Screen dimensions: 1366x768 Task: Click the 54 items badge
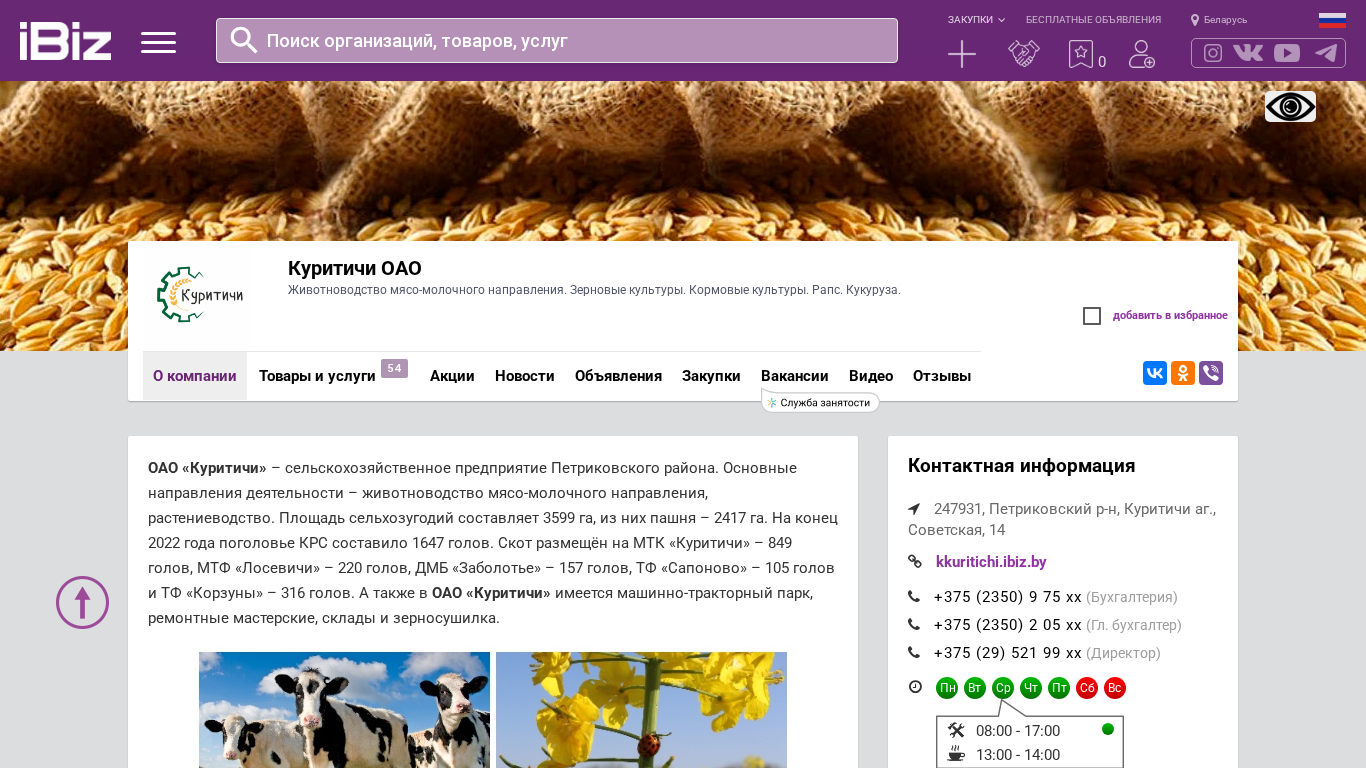(x=394, y=368)
